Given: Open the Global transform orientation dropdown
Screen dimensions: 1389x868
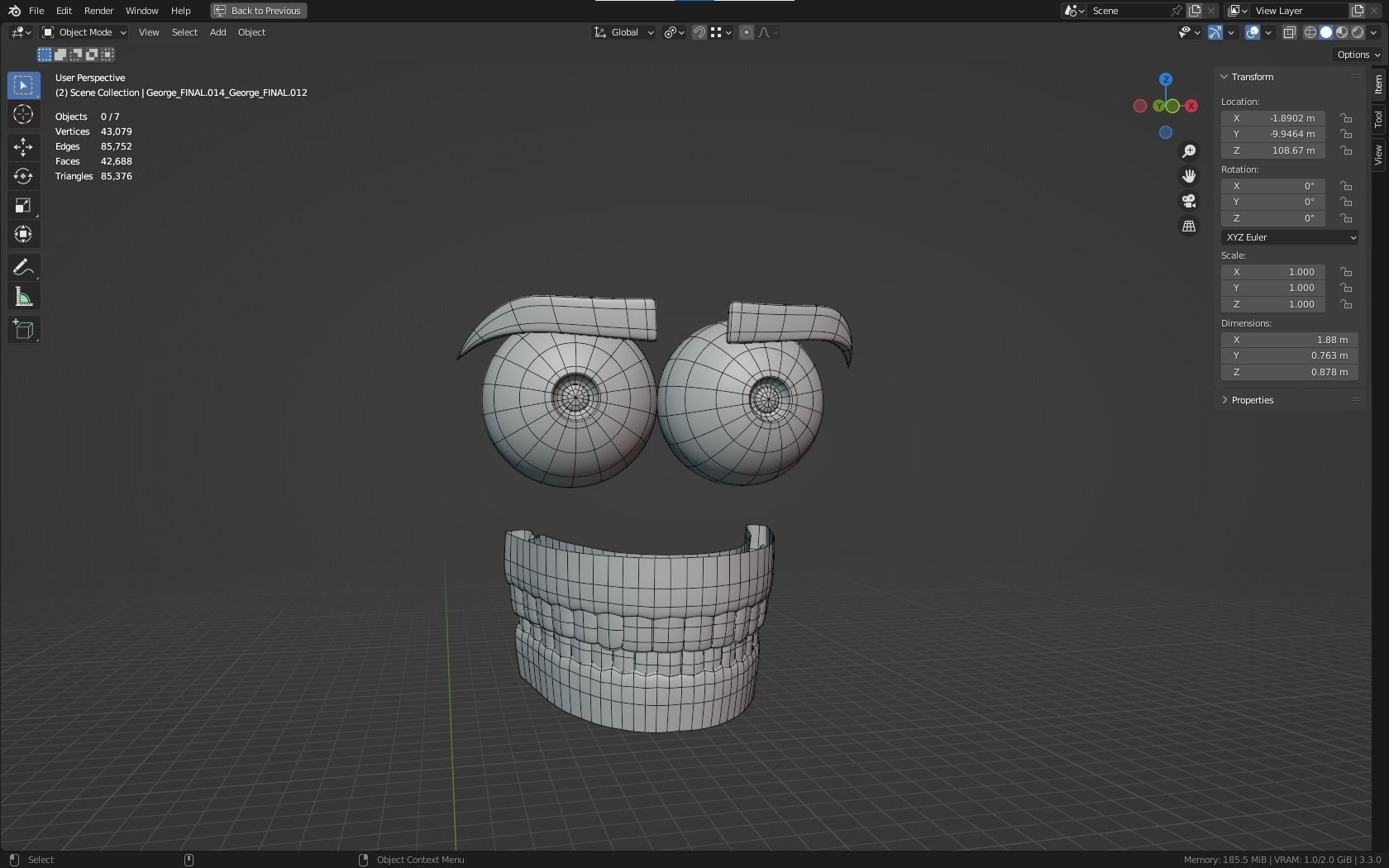Looking at the screenshot, I should click(x=624, y=32).
